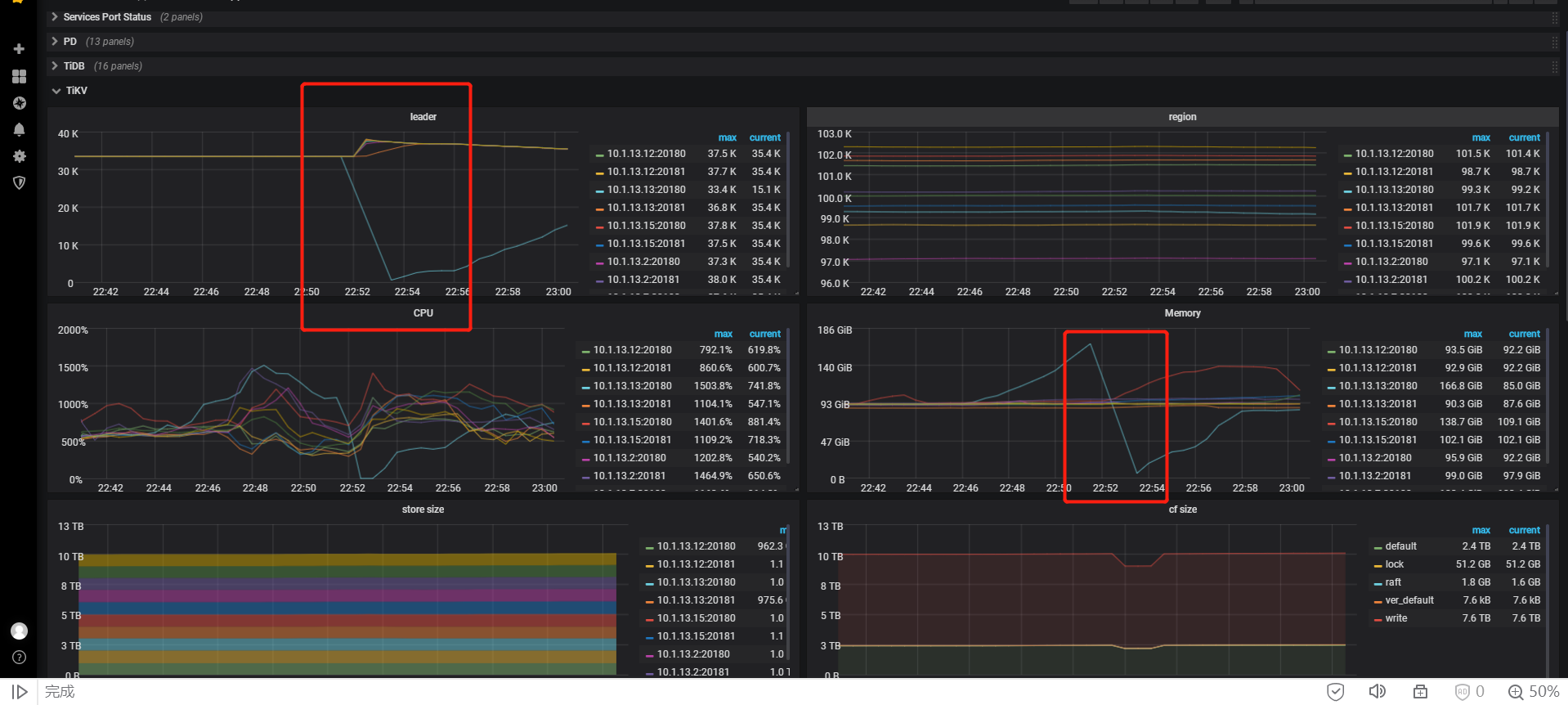Toggle series 10.1.13.15:20181 in region legend
Viewport: 1568px width, 705px height.
coord(1395,244)
